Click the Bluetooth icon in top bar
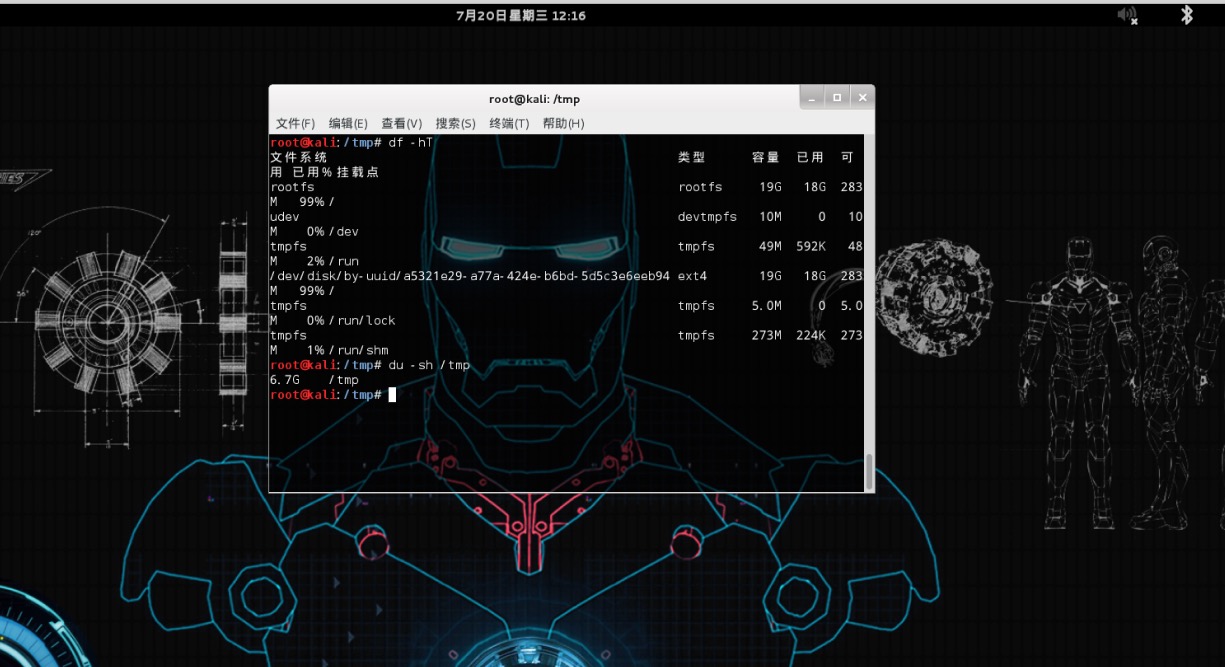Image resolution: width=1225 pixels, height=667 pixels. (1187, 15)
